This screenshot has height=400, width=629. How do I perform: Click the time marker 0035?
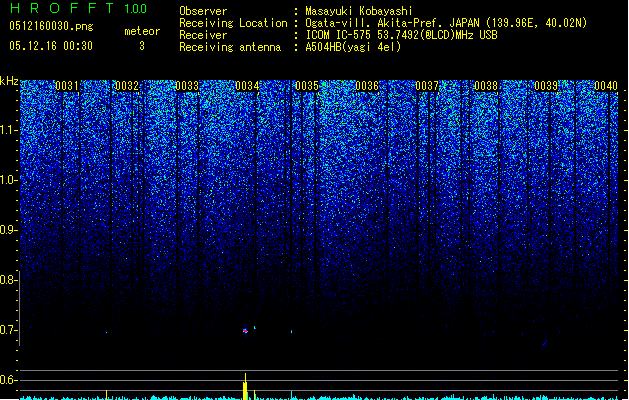(307, 86)
